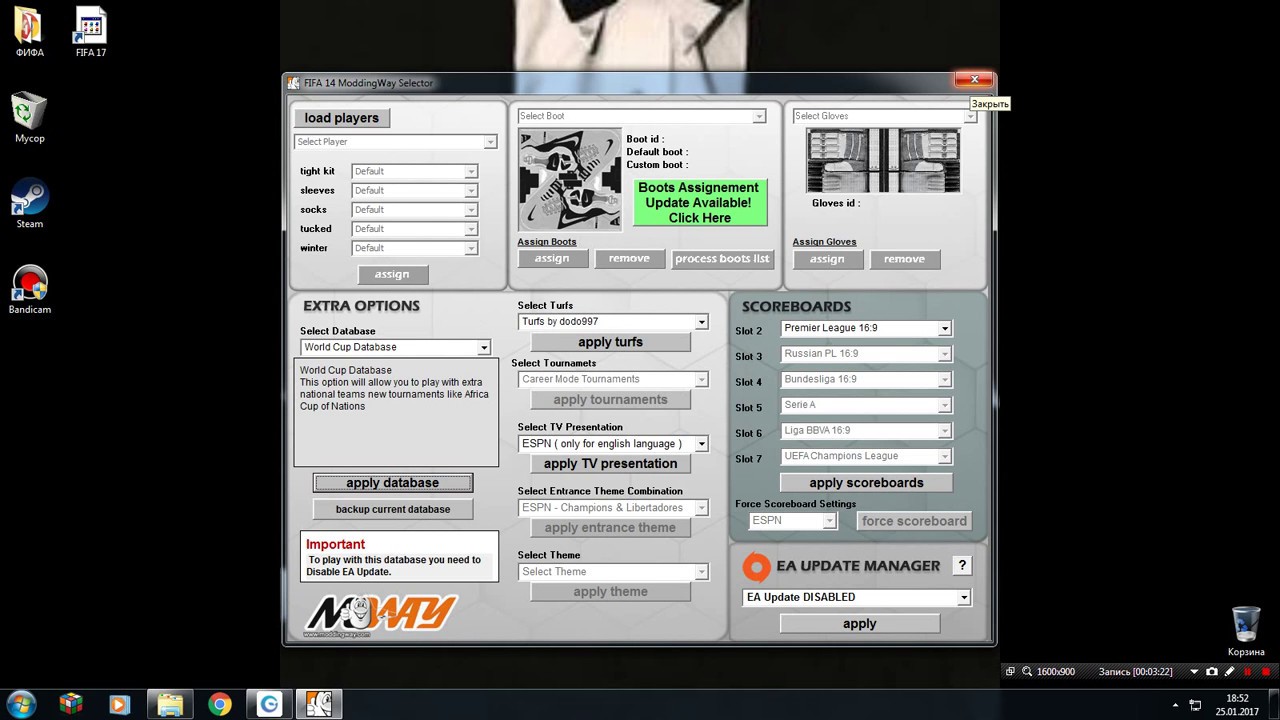Open the Select Player dropdown
The height and width of the screenshot is (720, 1280).
click(x=395, y=142)
